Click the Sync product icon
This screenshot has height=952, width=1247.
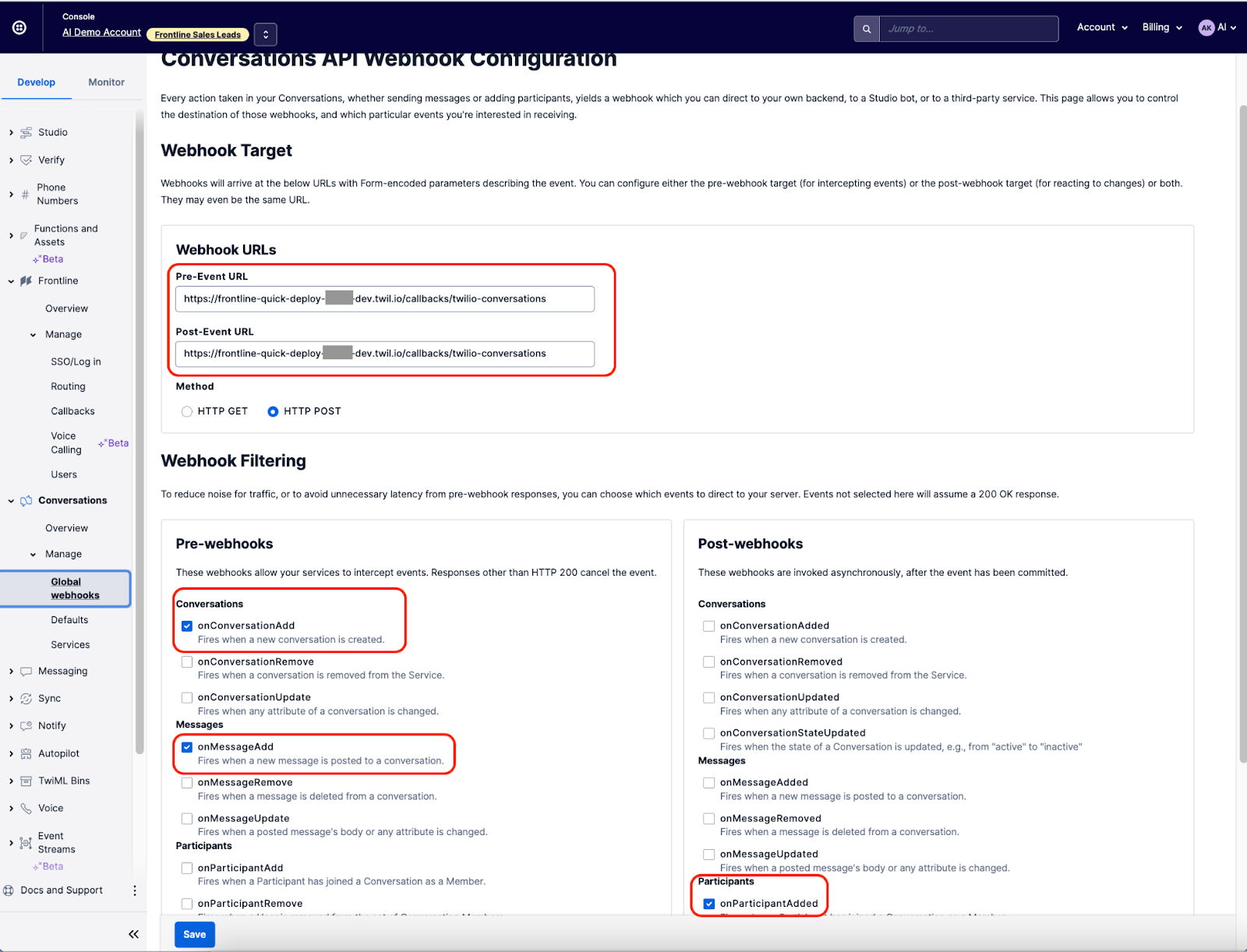coord(26,699)
